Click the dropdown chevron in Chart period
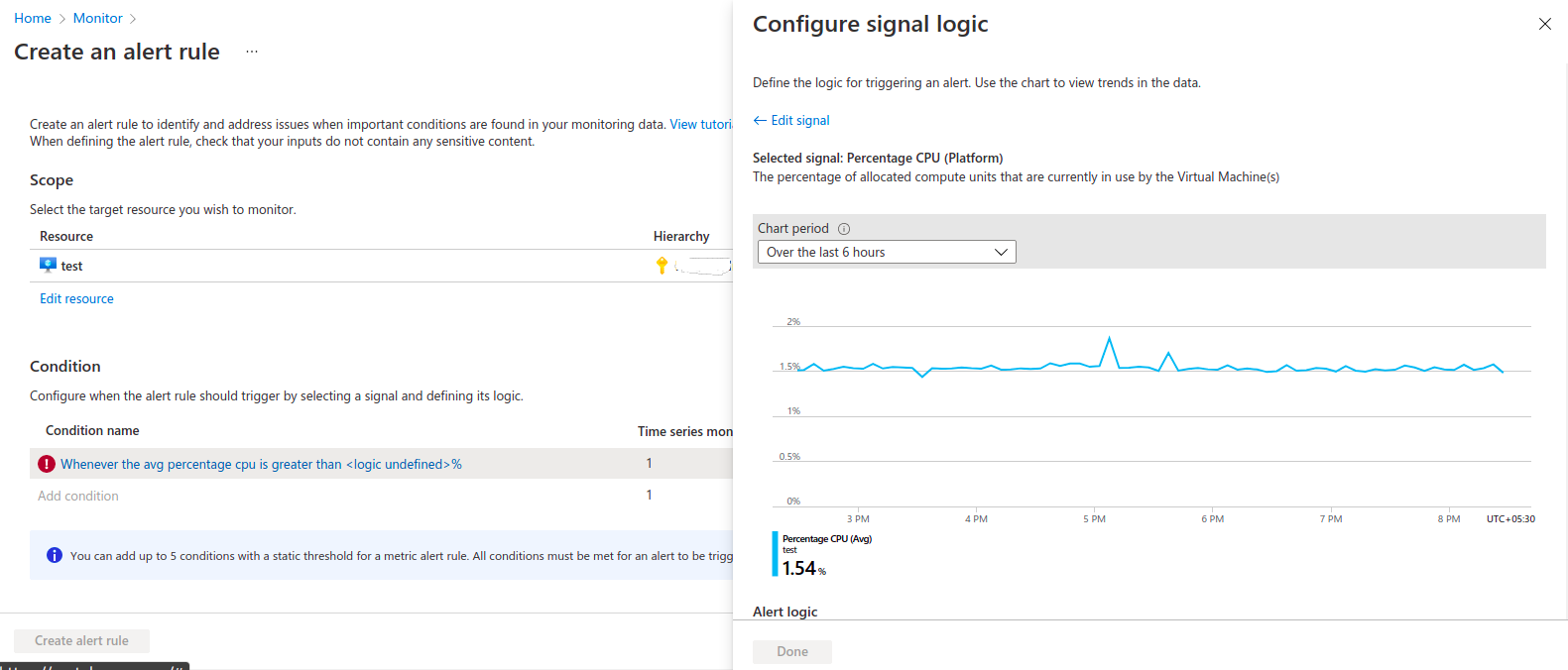This screenshot has height=670, width=1568. pos(1001,252)
